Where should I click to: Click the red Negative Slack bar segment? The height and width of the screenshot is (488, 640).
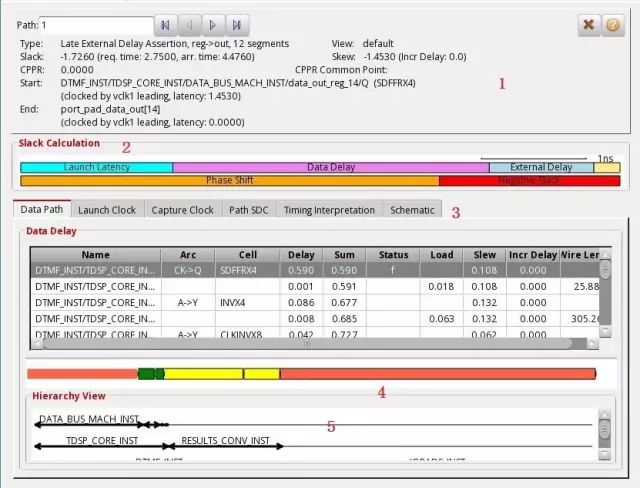pyautogui.click(x=529, y=180)
